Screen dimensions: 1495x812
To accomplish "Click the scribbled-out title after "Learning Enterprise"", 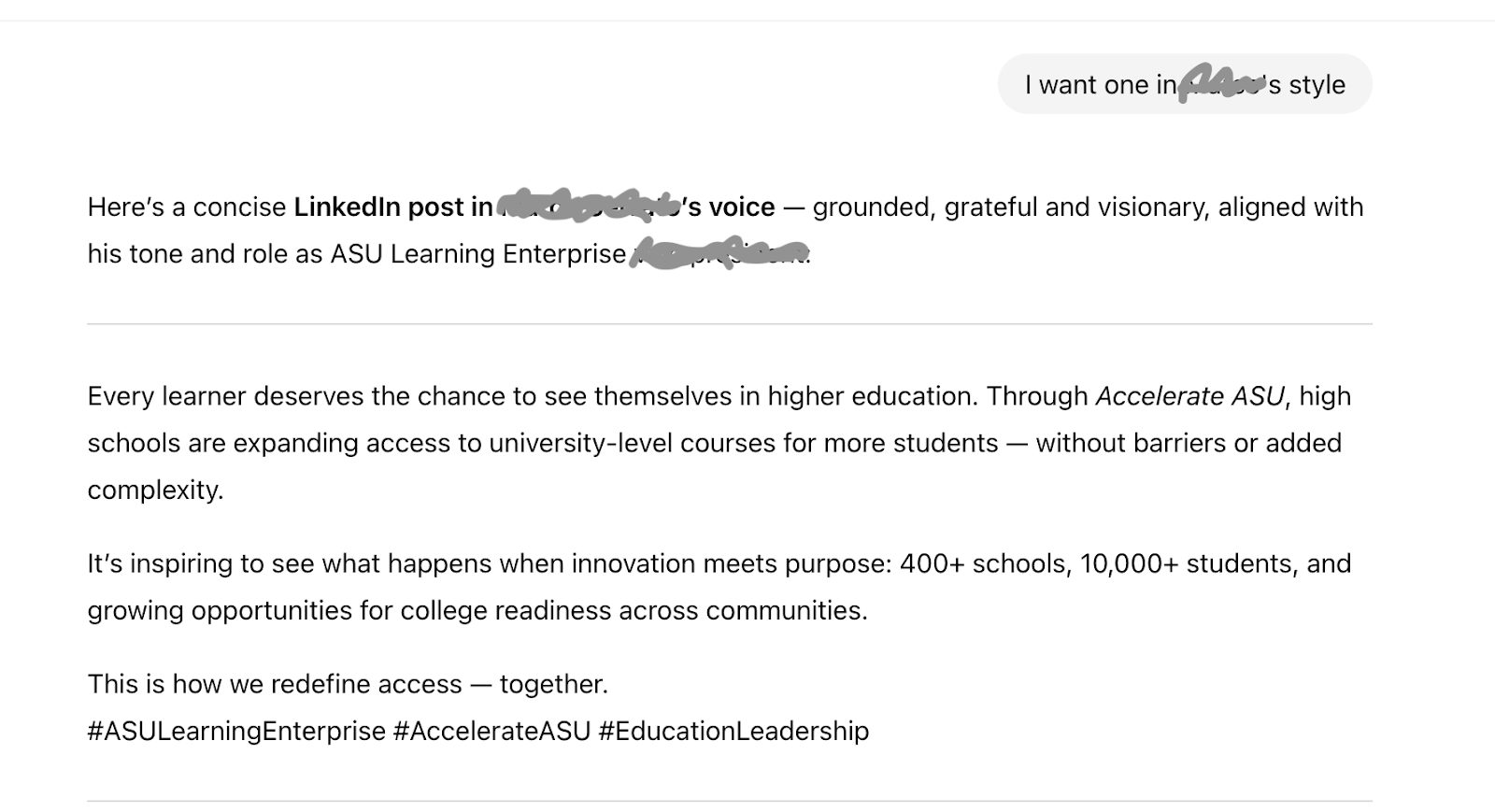I will pyautogui.click(x=719, y=253).
